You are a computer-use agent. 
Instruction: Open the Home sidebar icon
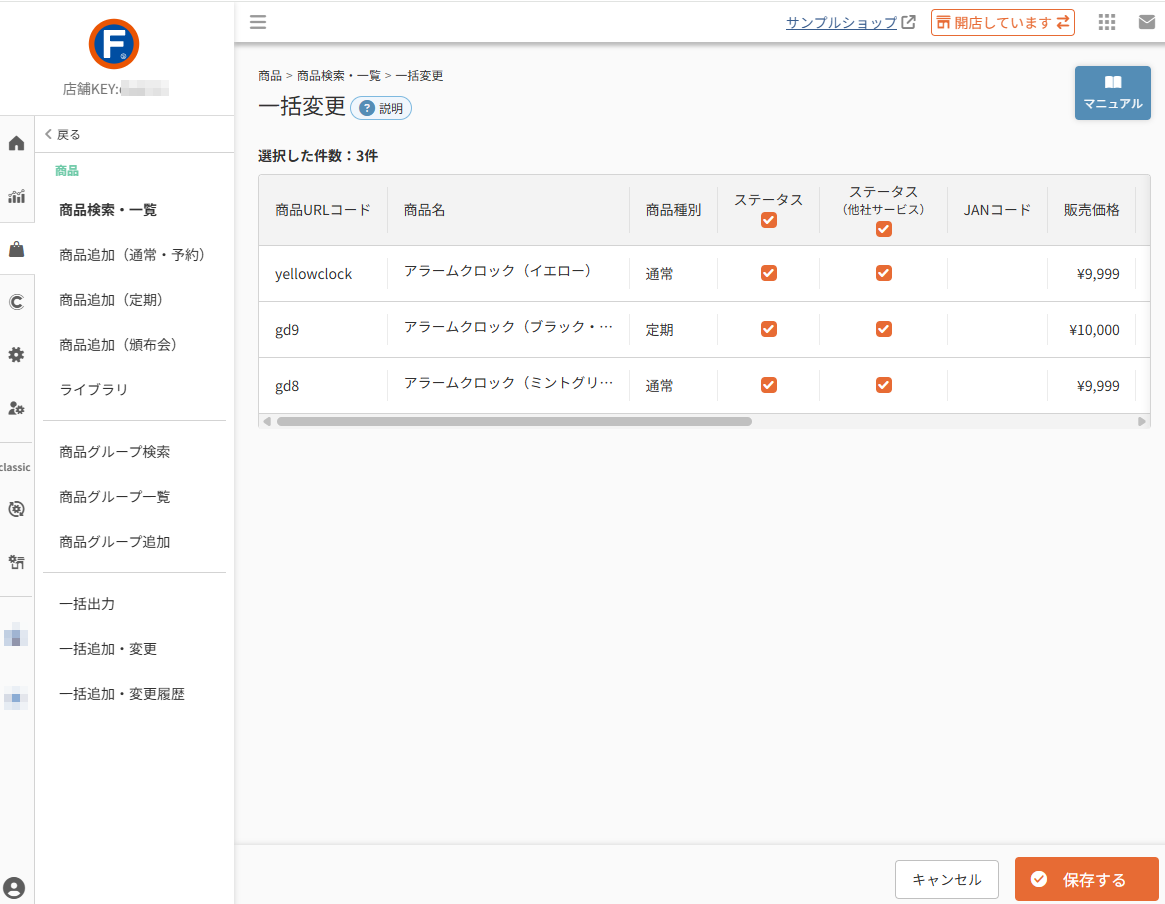point(16,143)
